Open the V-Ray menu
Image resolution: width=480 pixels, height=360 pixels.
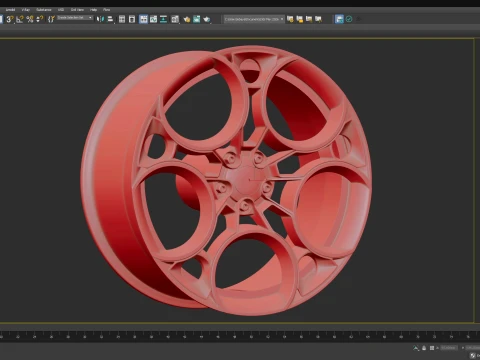tap(26, 10)
